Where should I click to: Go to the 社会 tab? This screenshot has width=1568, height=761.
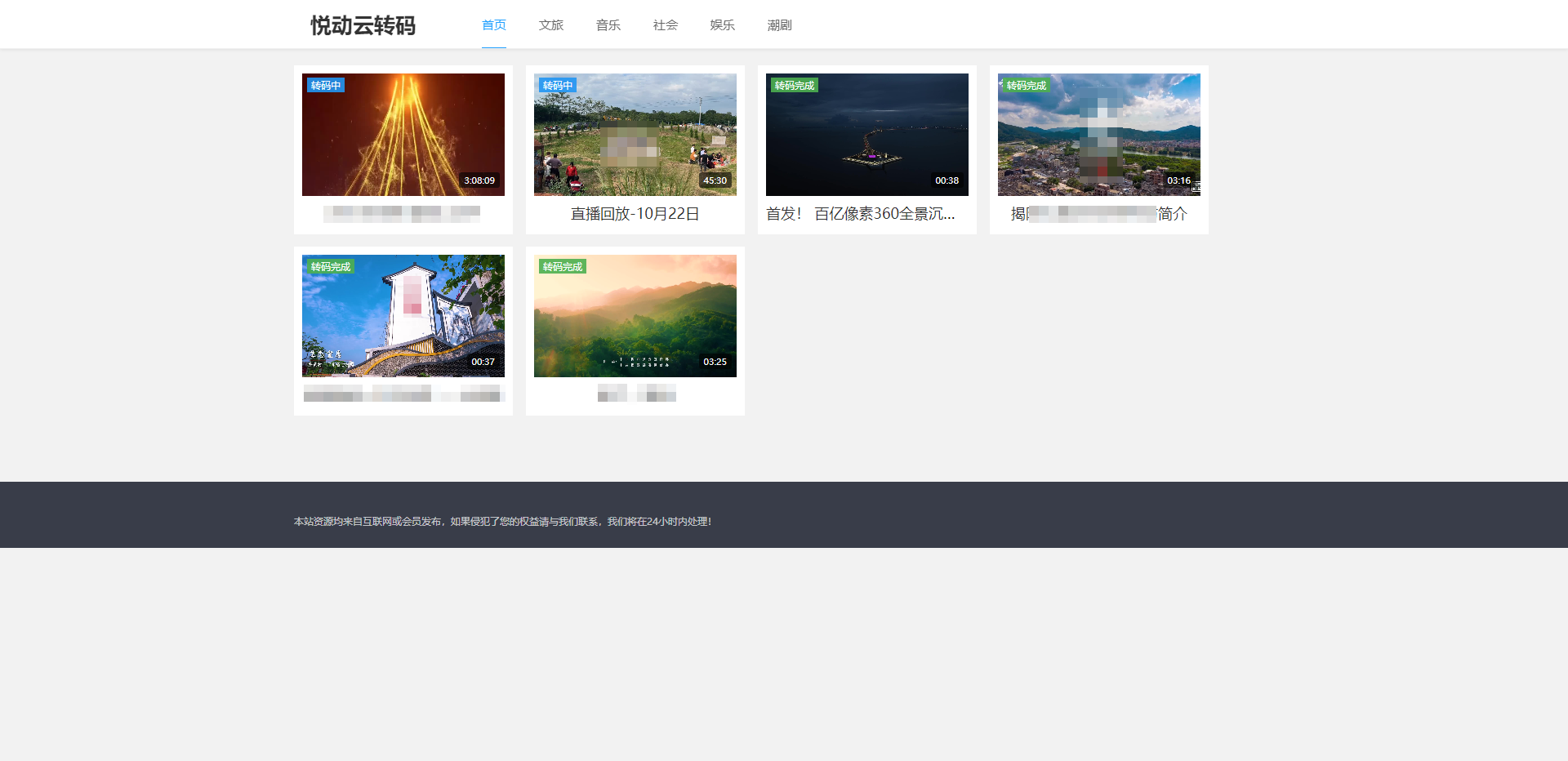coord(665,25)
